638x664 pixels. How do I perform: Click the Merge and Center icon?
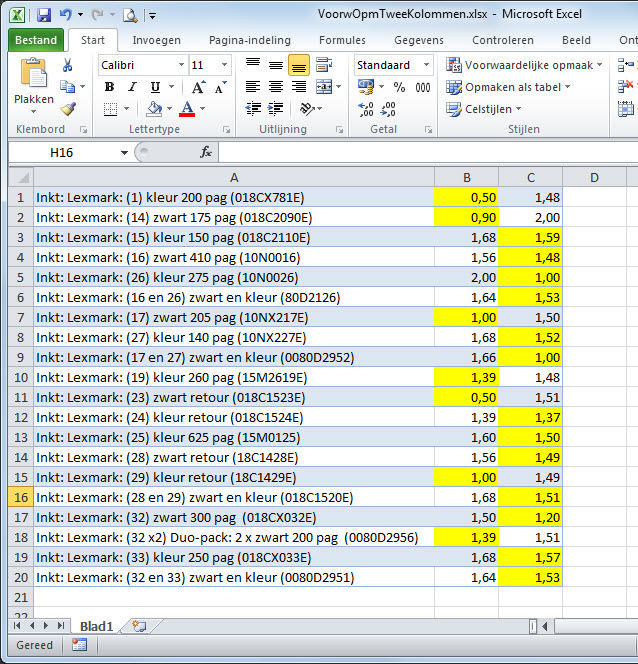(x=324, y=87)
